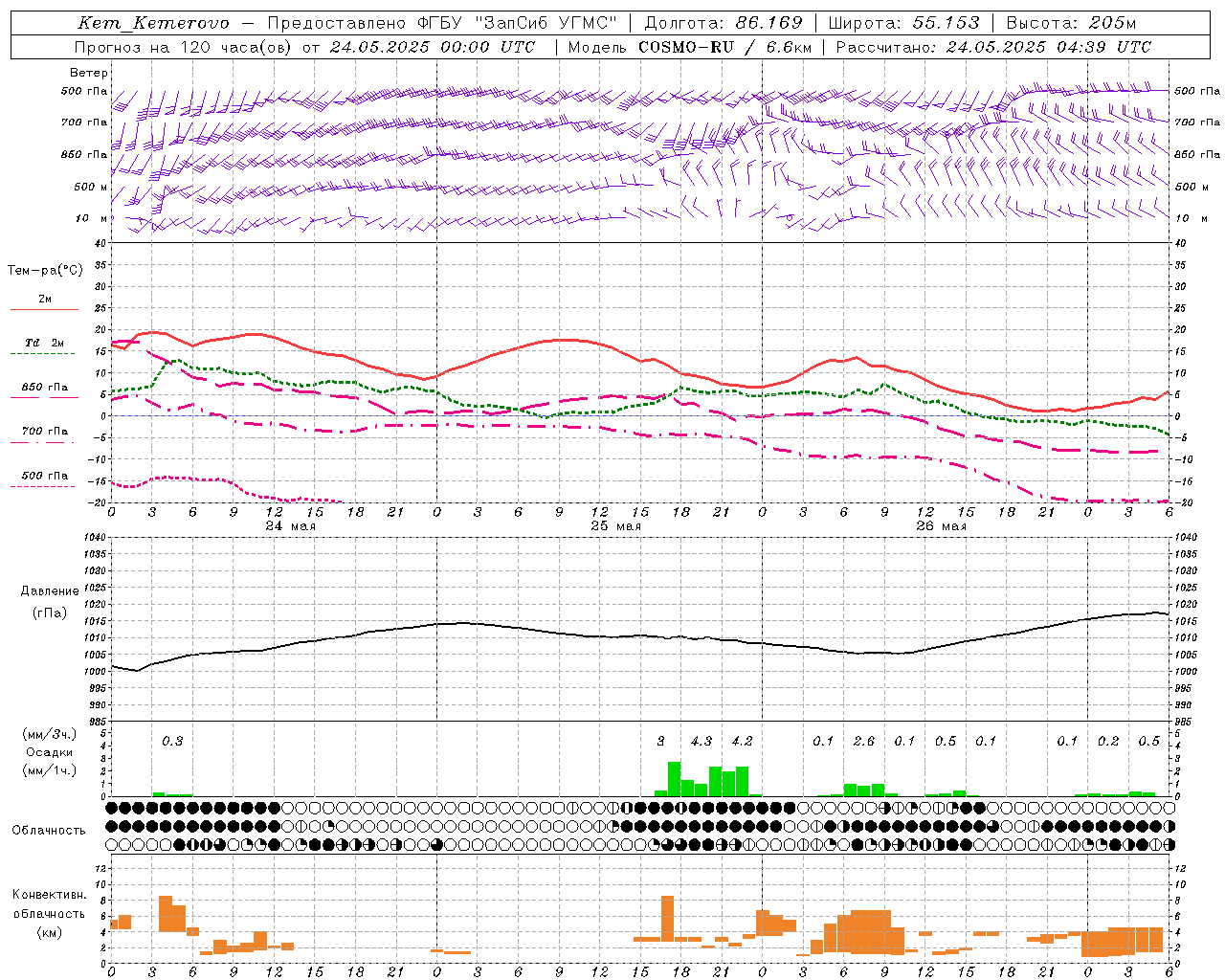Screen dimensions: 1225x980
Task: Click the 'Td 2м' dew point legend entry
Action: [x=45, y=343]
